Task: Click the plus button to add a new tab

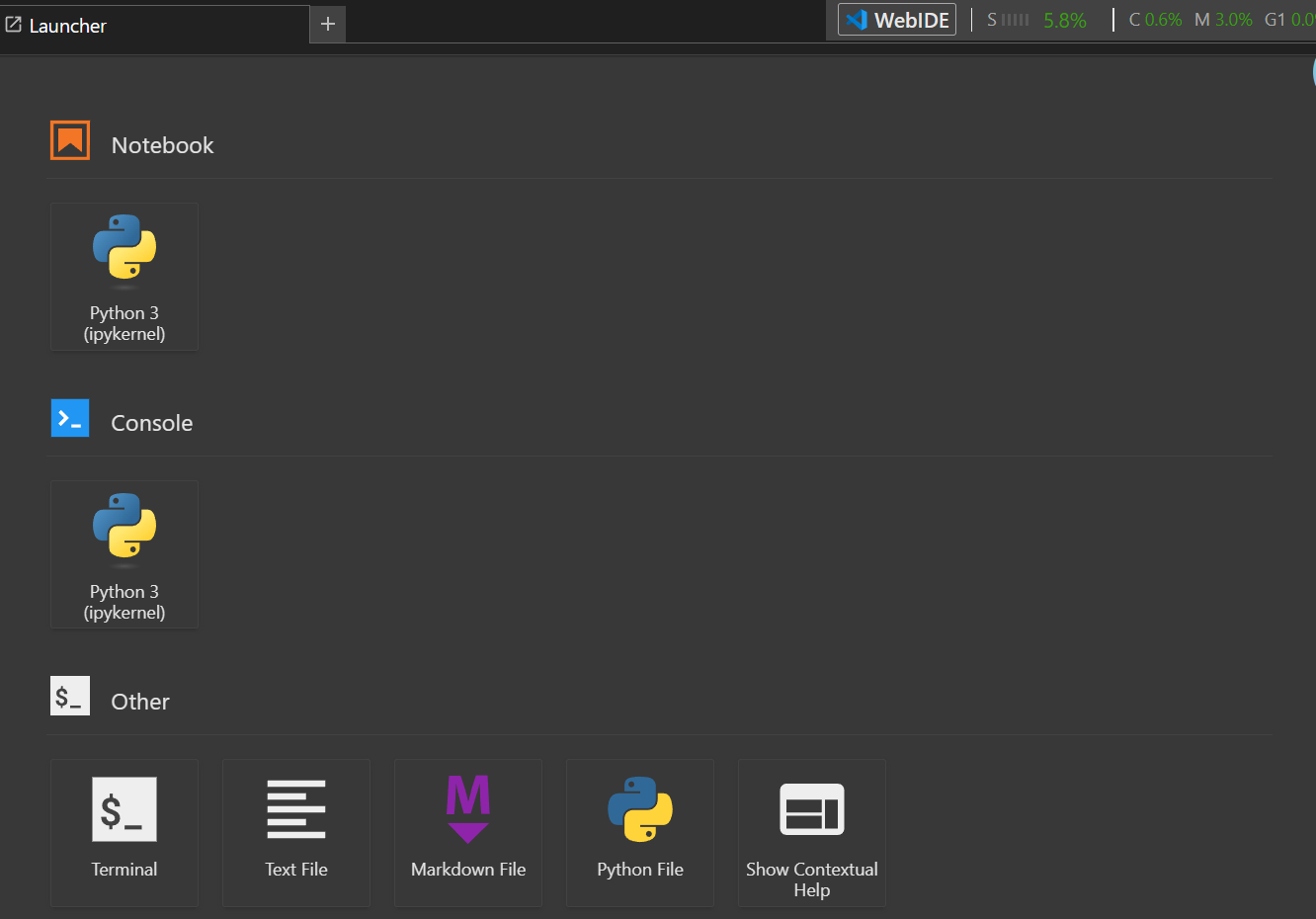Action: click(328, 24)
